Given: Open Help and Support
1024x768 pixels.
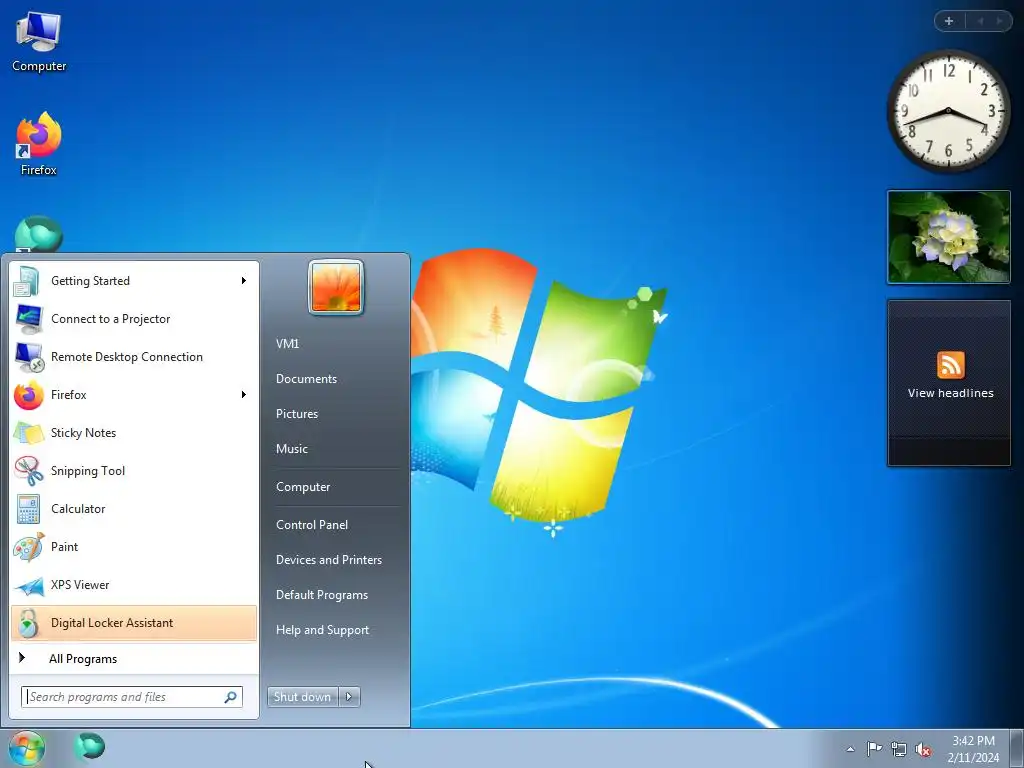Looking at the screenshot, I should (x=323, y=630).
